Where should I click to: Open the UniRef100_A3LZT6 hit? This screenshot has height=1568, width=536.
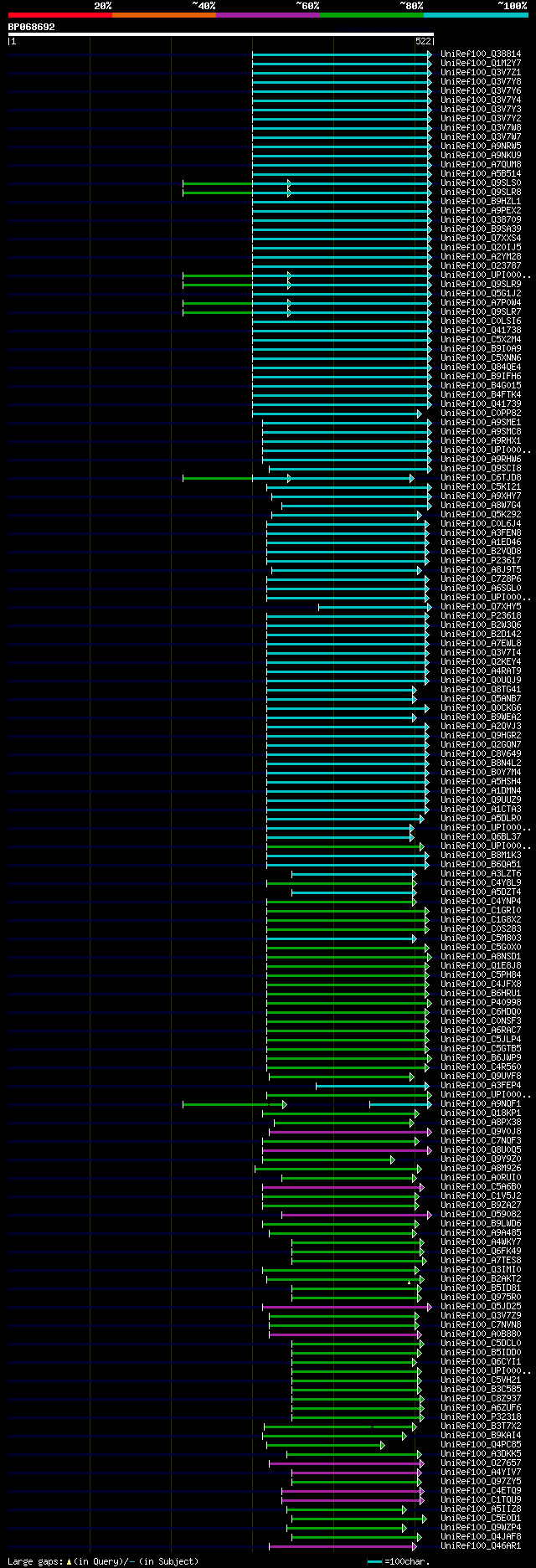(x=481, y=874)
